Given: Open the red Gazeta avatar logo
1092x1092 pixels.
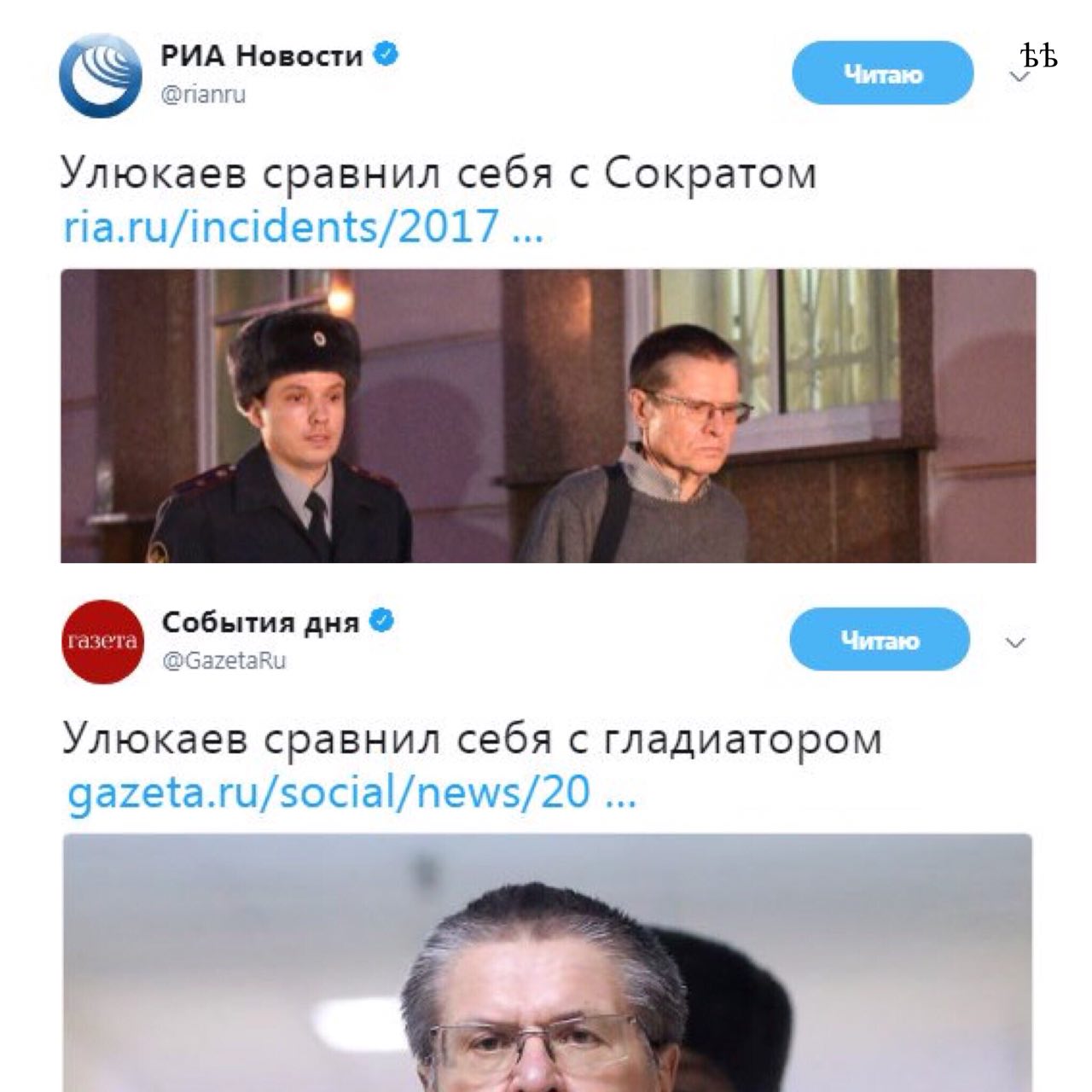Looking at the screenshot, I should [102, 642].
